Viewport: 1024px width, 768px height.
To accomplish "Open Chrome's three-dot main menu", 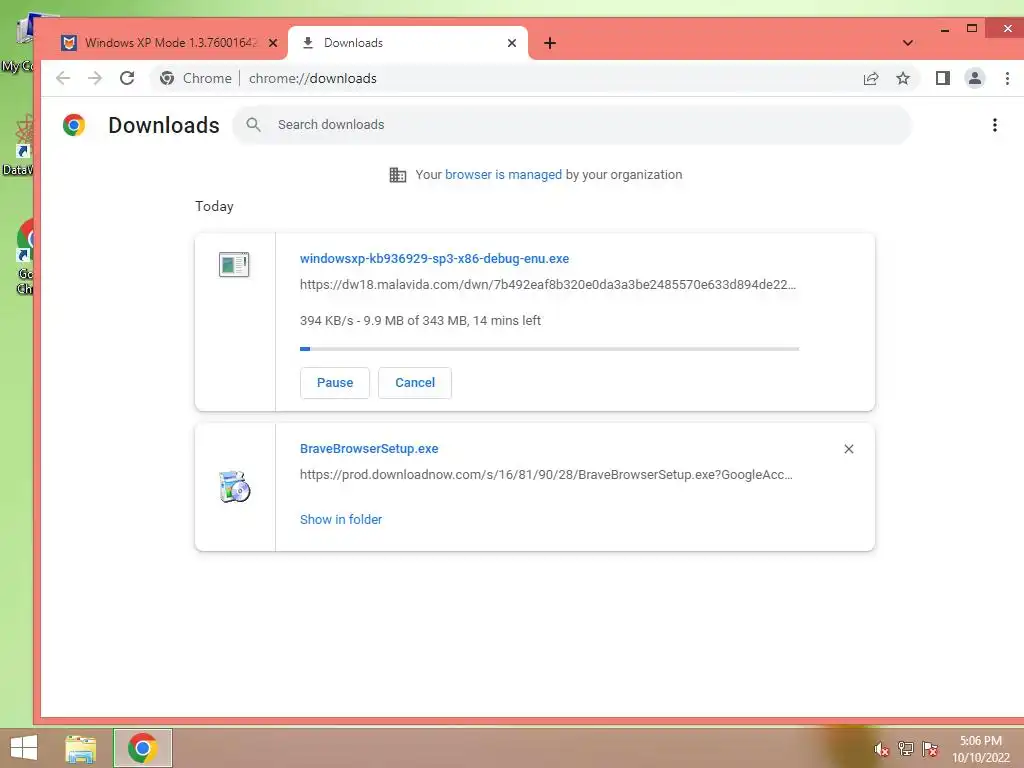I will coord(1007,78).
